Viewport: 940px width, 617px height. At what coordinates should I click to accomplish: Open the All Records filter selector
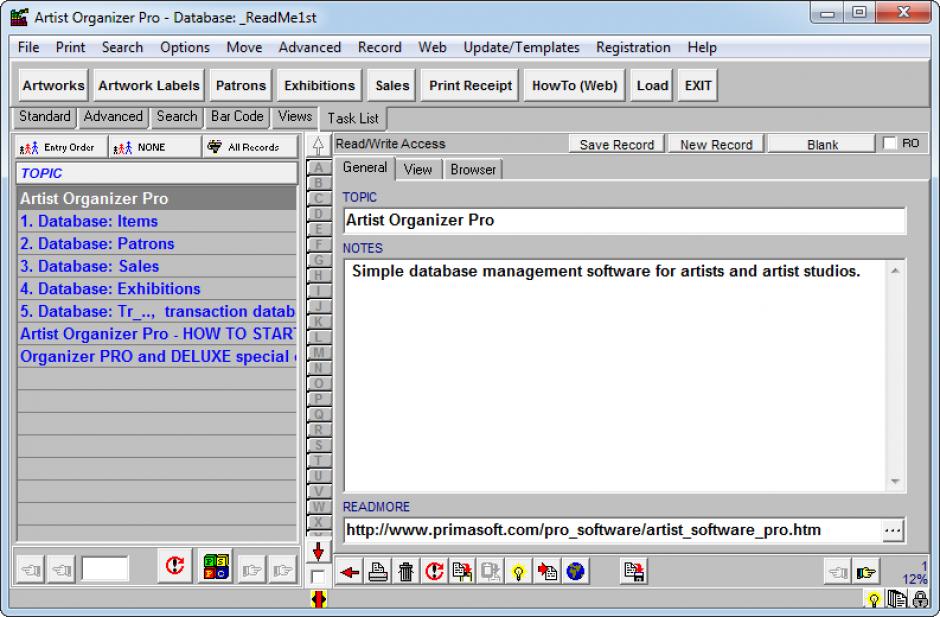pyautogui.click(x=250, y=147)
